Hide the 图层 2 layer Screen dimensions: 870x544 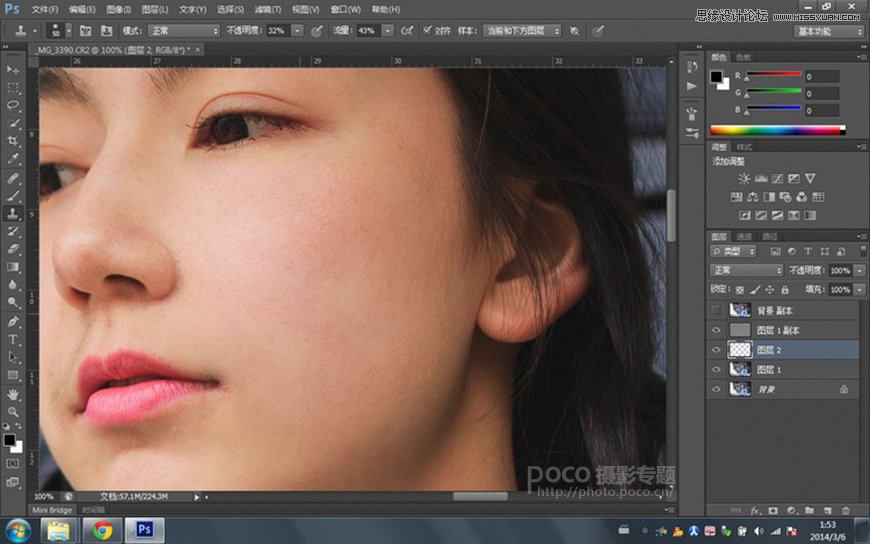tap(716, 350)
